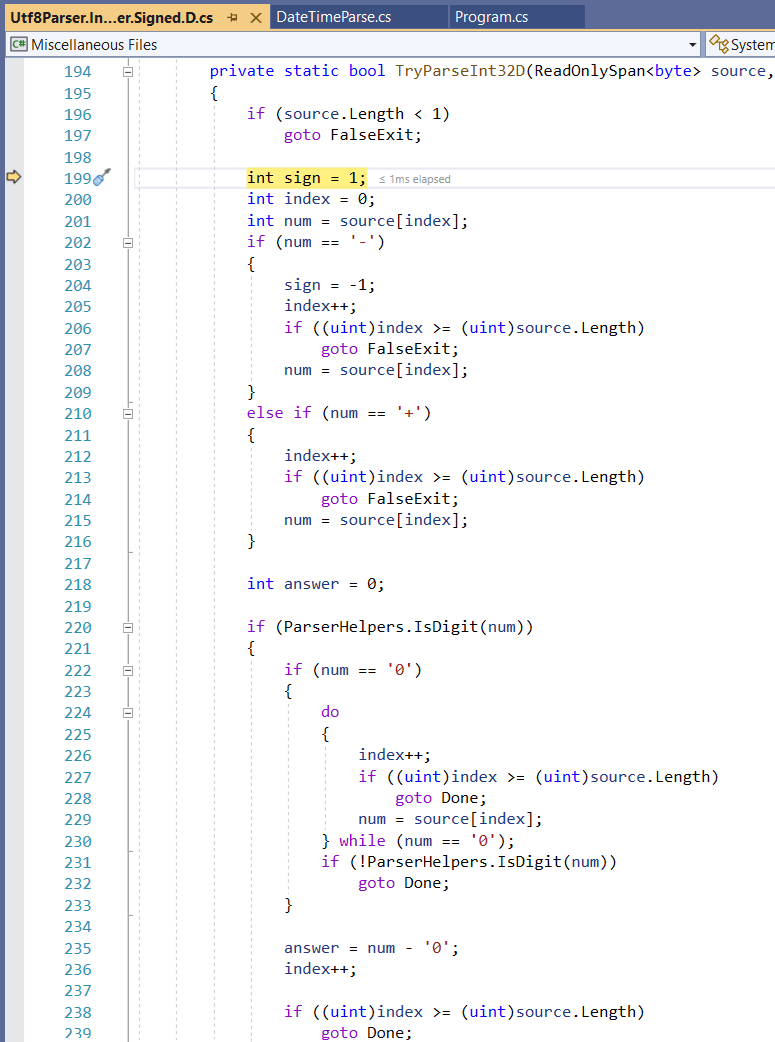Close the Utf8Parser Signed.D.cs tab

[x=255, y=17]
